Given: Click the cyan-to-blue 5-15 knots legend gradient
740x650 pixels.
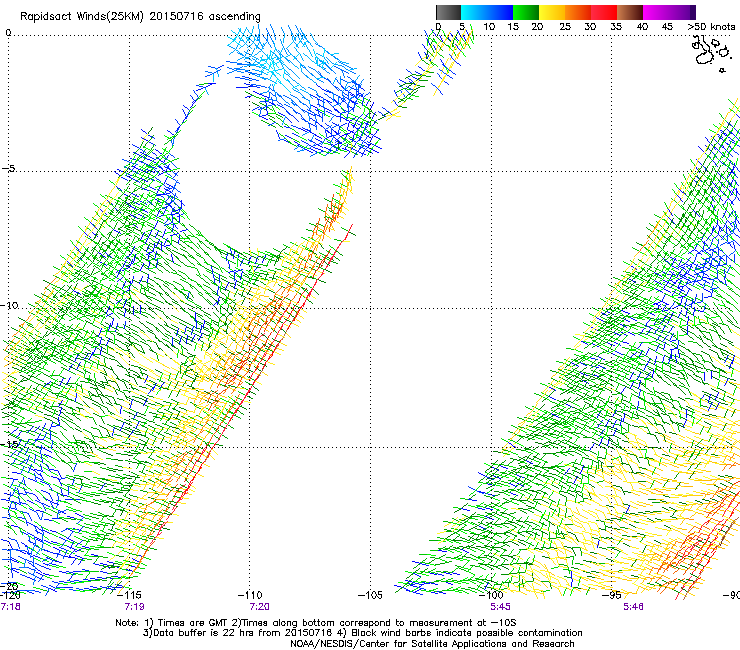Looking at the screenshot, I should tap(487, 12).
